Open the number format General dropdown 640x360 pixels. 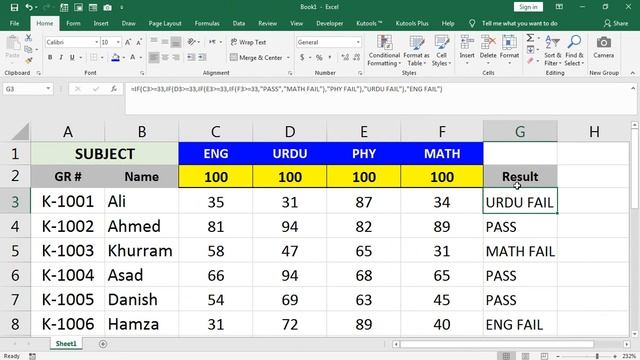point(358,42)
